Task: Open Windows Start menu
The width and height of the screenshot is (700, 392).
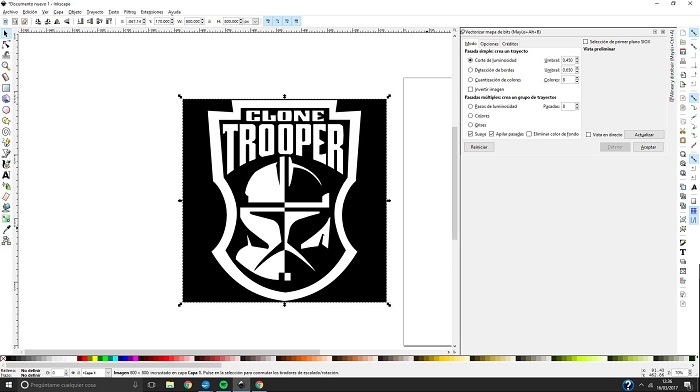Action: (x=8, y=384)
